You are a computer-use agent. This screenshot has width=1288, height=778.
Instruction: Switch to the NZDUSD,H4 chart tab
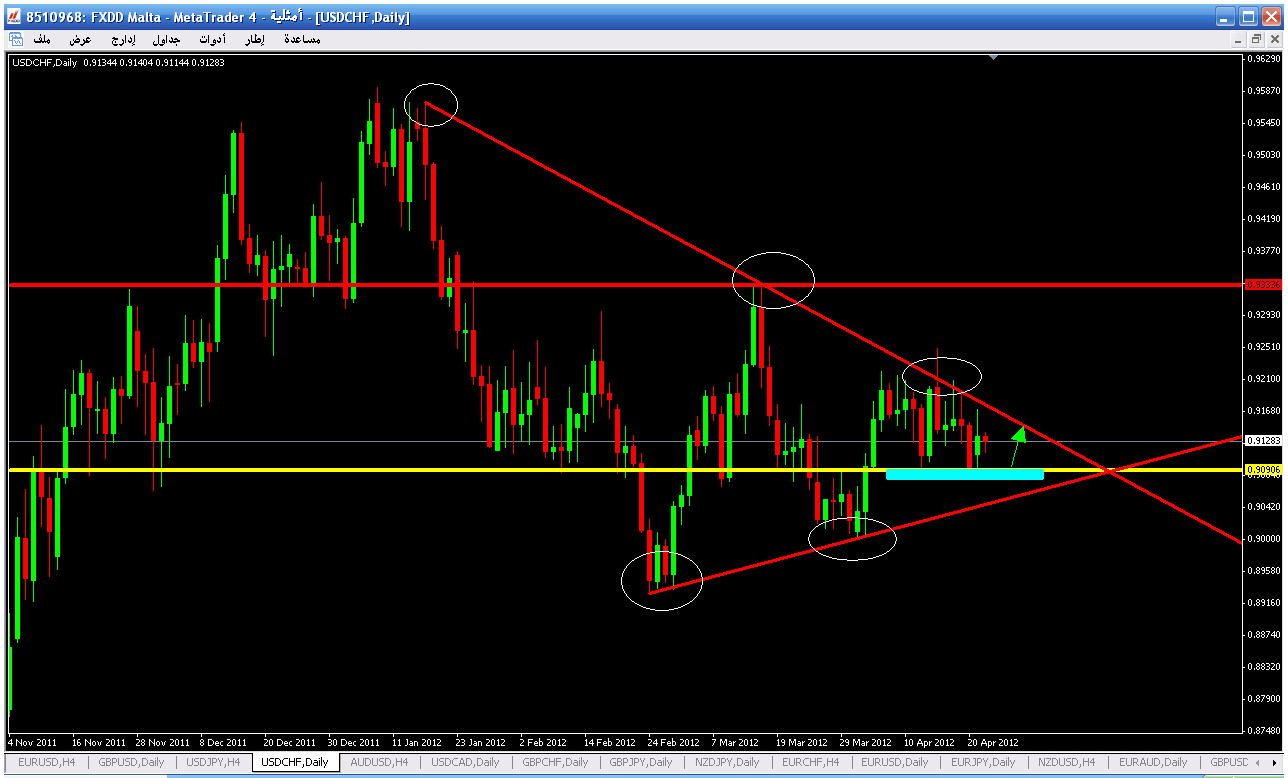pos(1067,762)
